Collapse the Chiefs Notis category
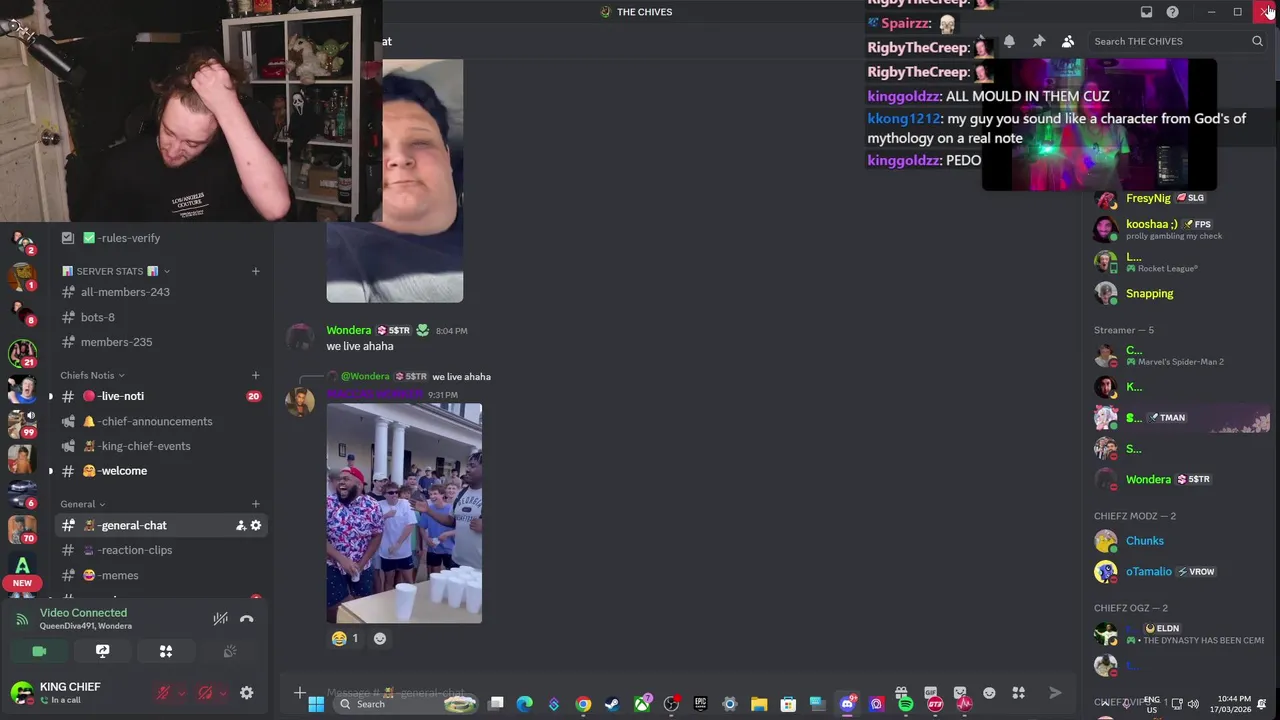Image resolution: width=1280 pixels, height=720 pixels. pos(92,375)
